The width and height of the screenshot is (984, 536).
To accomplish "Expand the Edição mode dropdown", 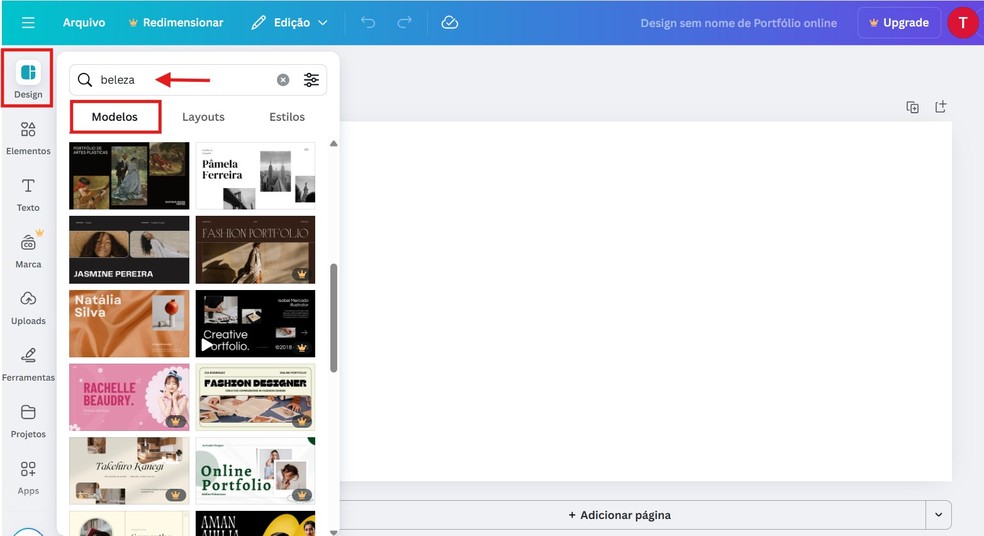I will tap(289, 23).
